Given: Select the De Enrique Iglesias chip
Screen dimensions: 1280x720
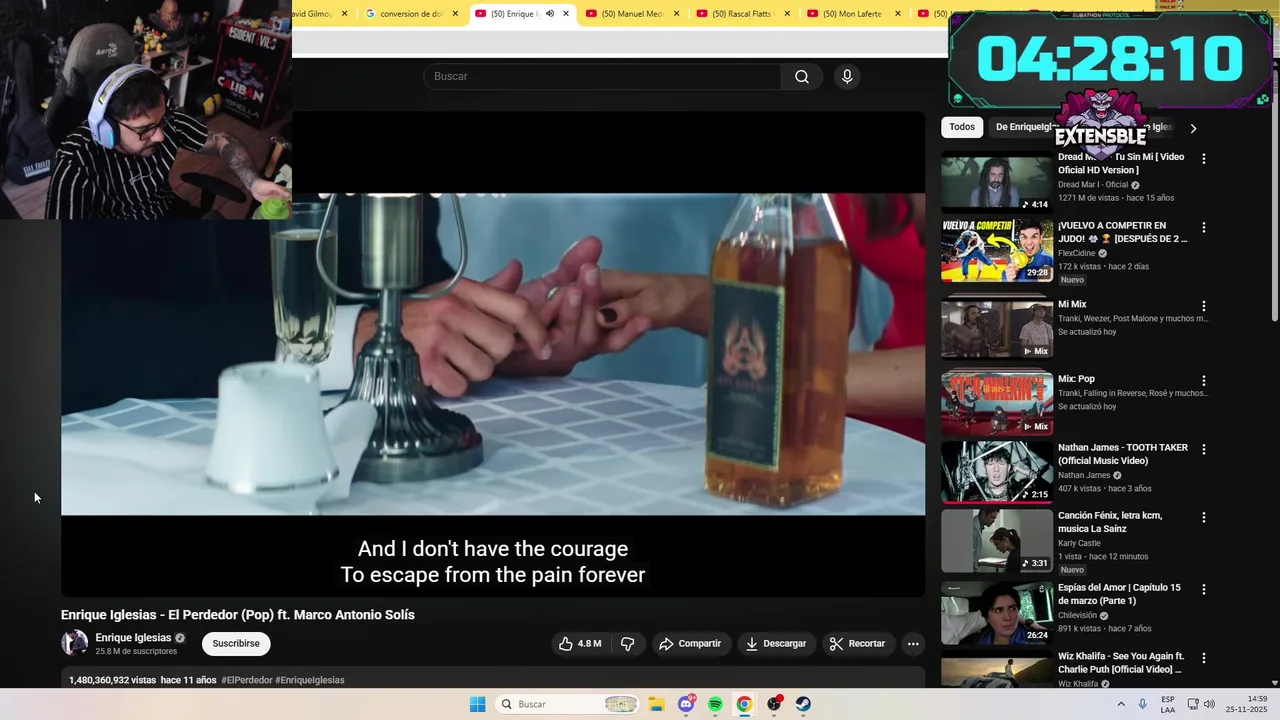Looking at the screenshot, I should pyautogui.click(x=1027, y=127).
